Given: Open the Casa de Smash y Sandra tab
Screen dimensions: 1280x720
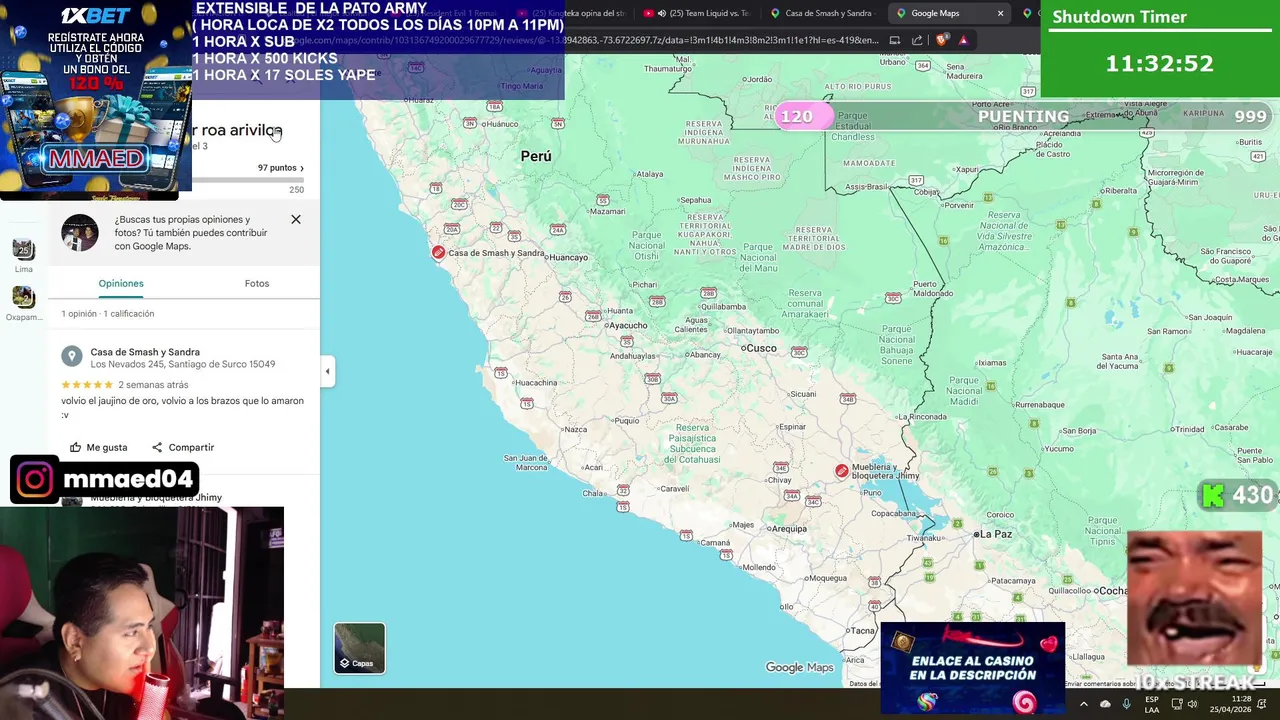Looking at the screenshot, I should coord(828,13).
